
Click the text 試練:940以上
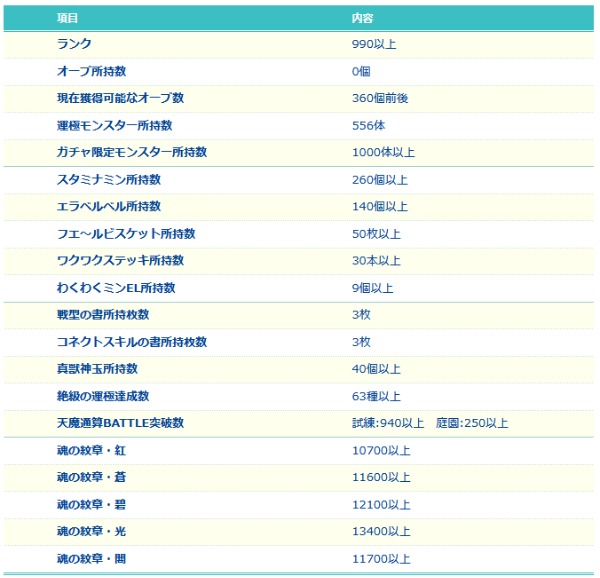[388, 423]
